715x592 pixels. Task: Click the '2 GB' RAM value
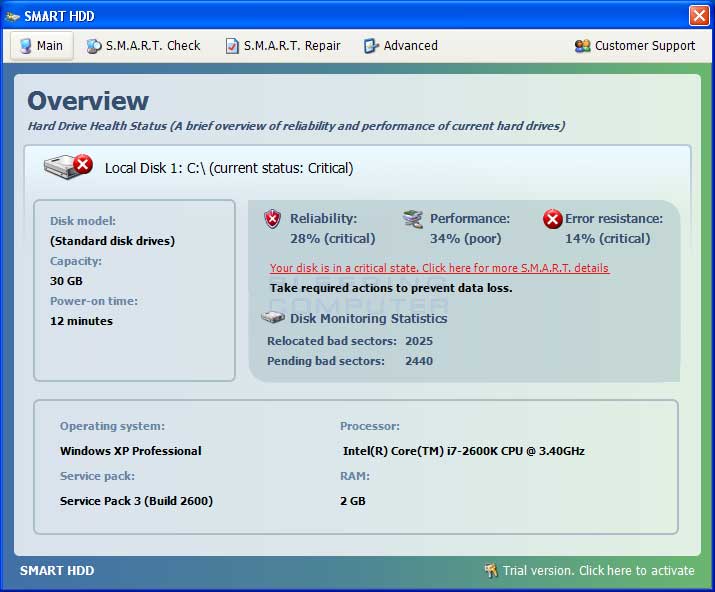352,501
